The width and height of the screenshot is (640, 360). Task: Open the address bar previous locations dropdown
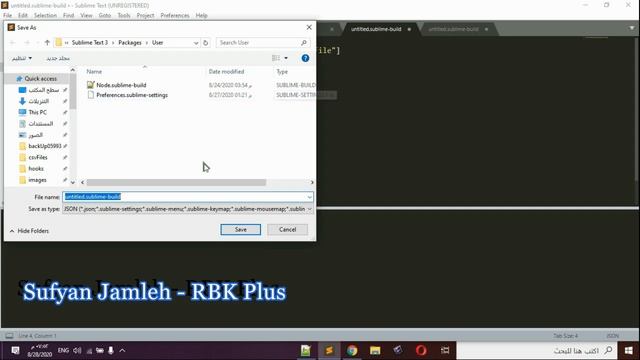point(196,42)
